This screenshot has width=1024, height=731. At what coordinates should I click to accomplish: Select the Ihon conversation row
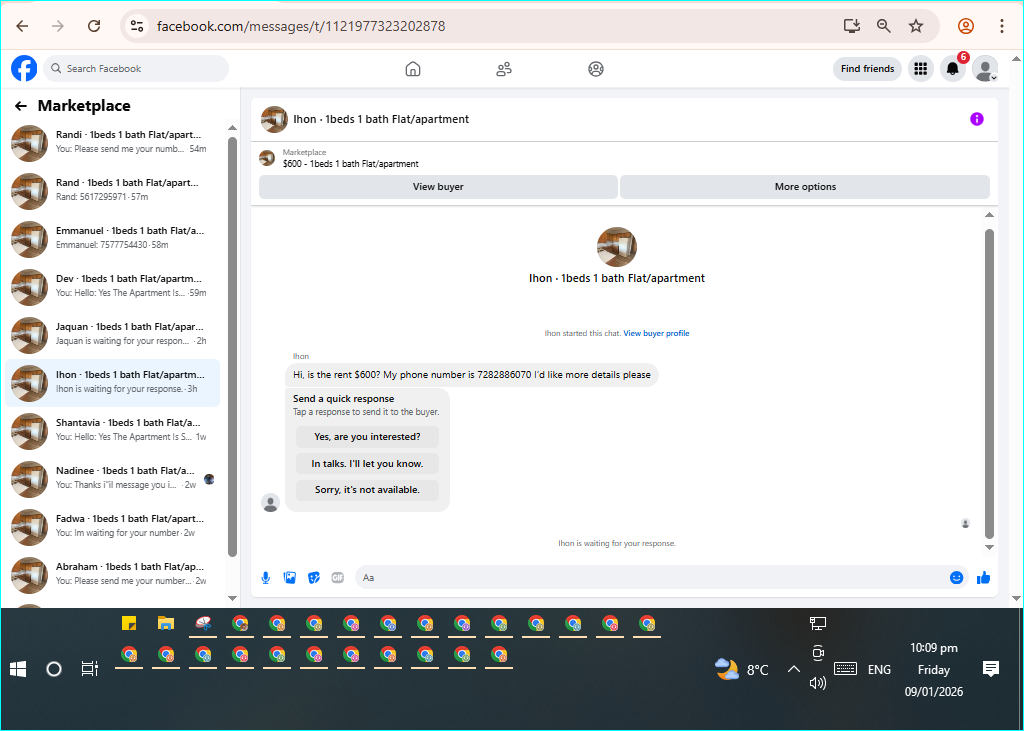click(x=112, y=382)
